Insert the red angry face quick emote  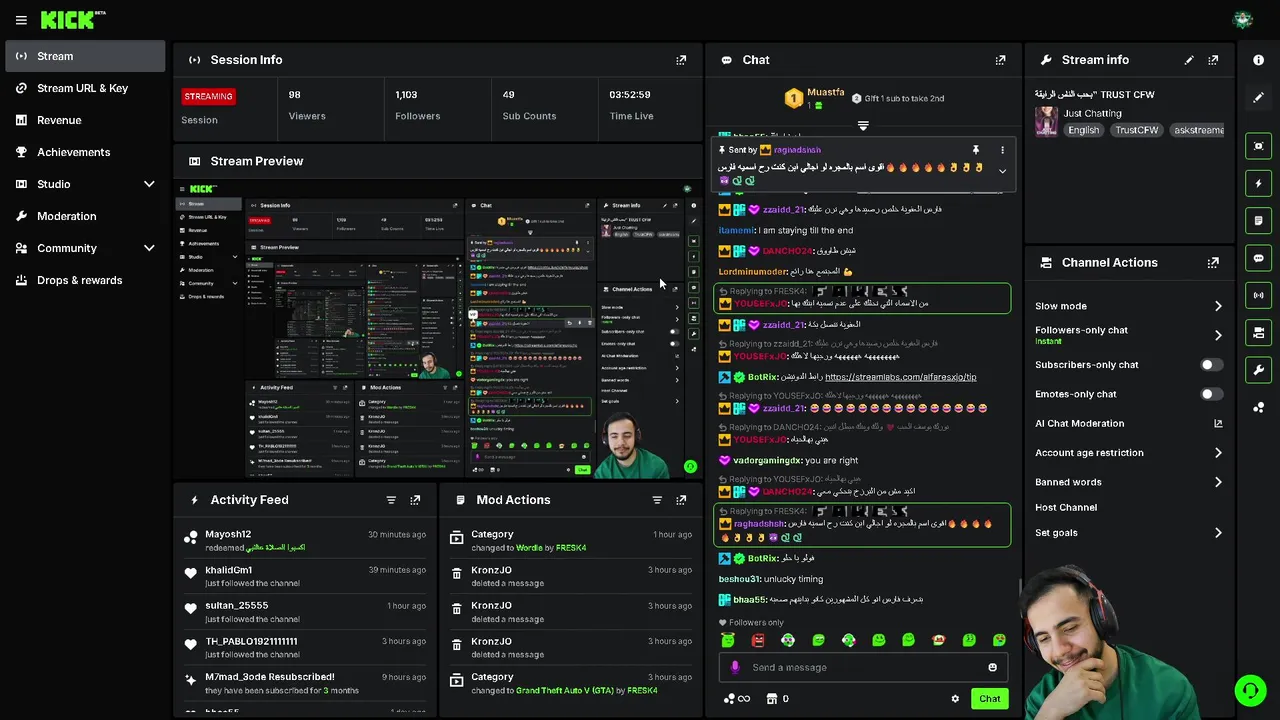click(758, 640)
